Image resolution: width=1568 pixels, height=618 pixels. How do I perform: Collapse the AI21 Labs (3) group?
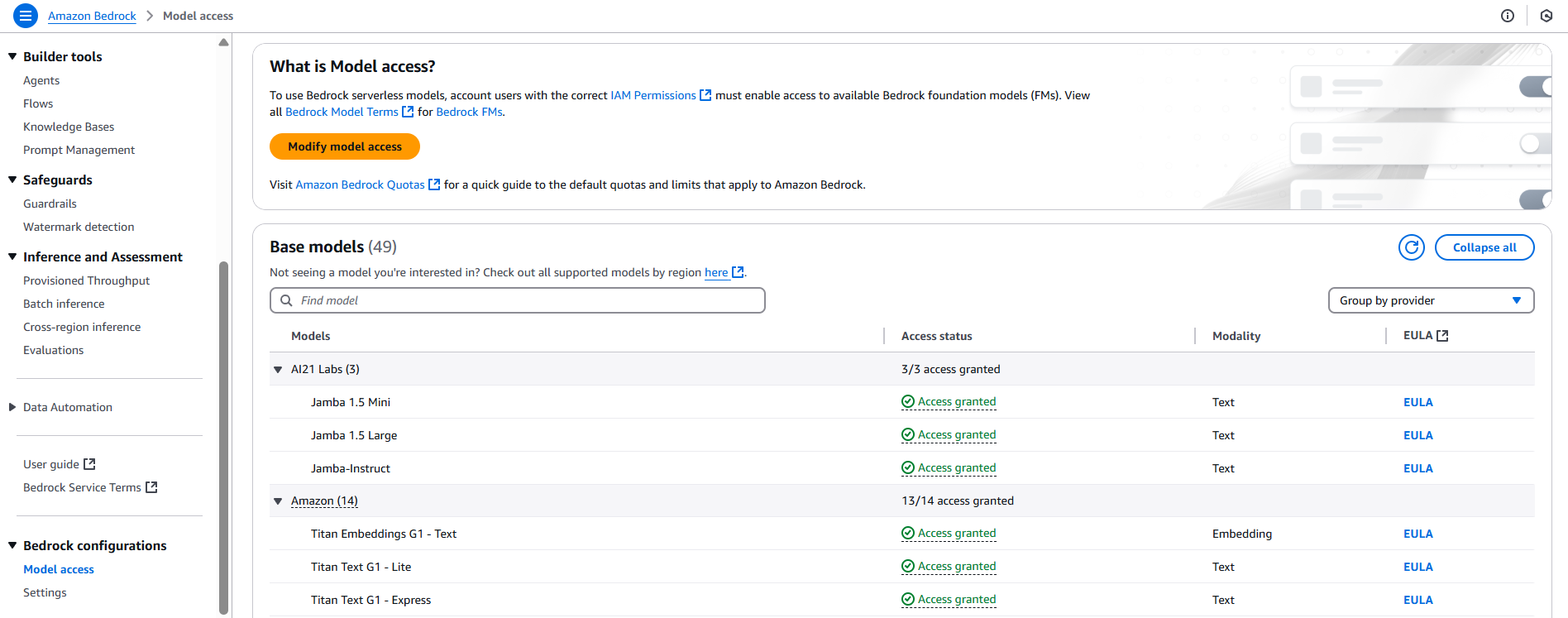(x=278, y=370)
